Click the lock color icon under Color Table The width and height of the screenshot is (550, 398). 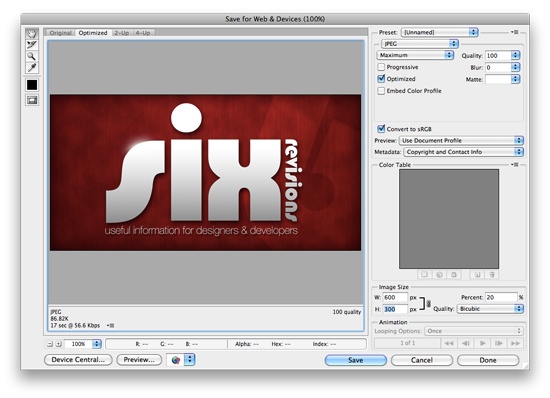[454, 275]
